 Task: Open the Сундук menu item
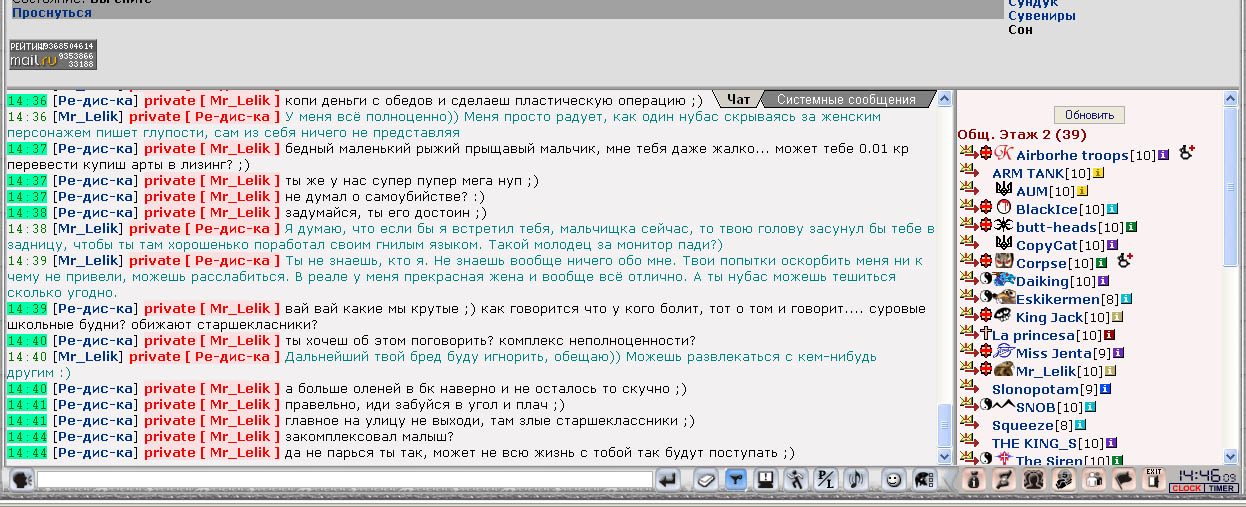click(x=1033, y=4)
